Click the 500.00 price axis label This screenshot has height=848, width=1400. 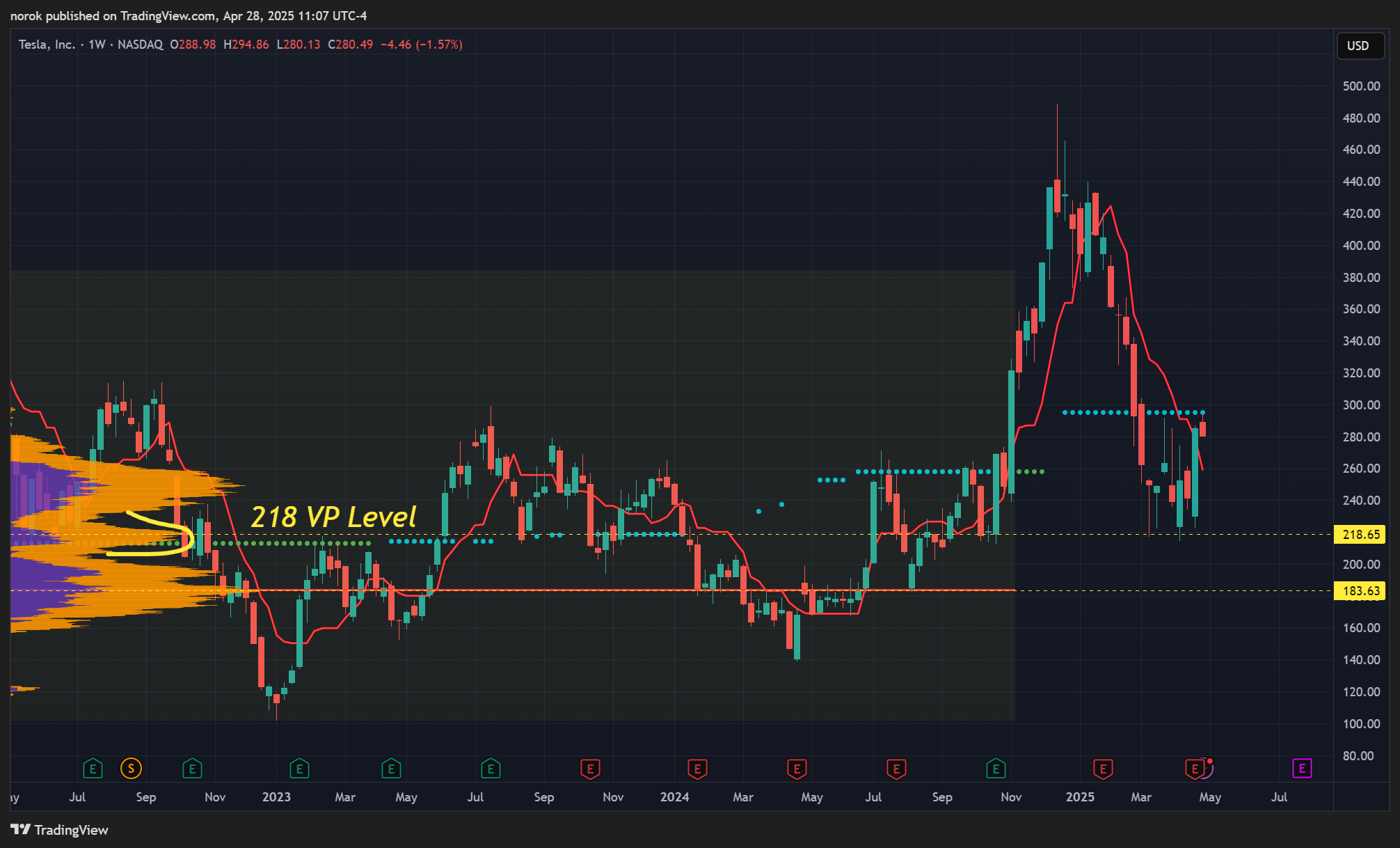pos(1361,86)
